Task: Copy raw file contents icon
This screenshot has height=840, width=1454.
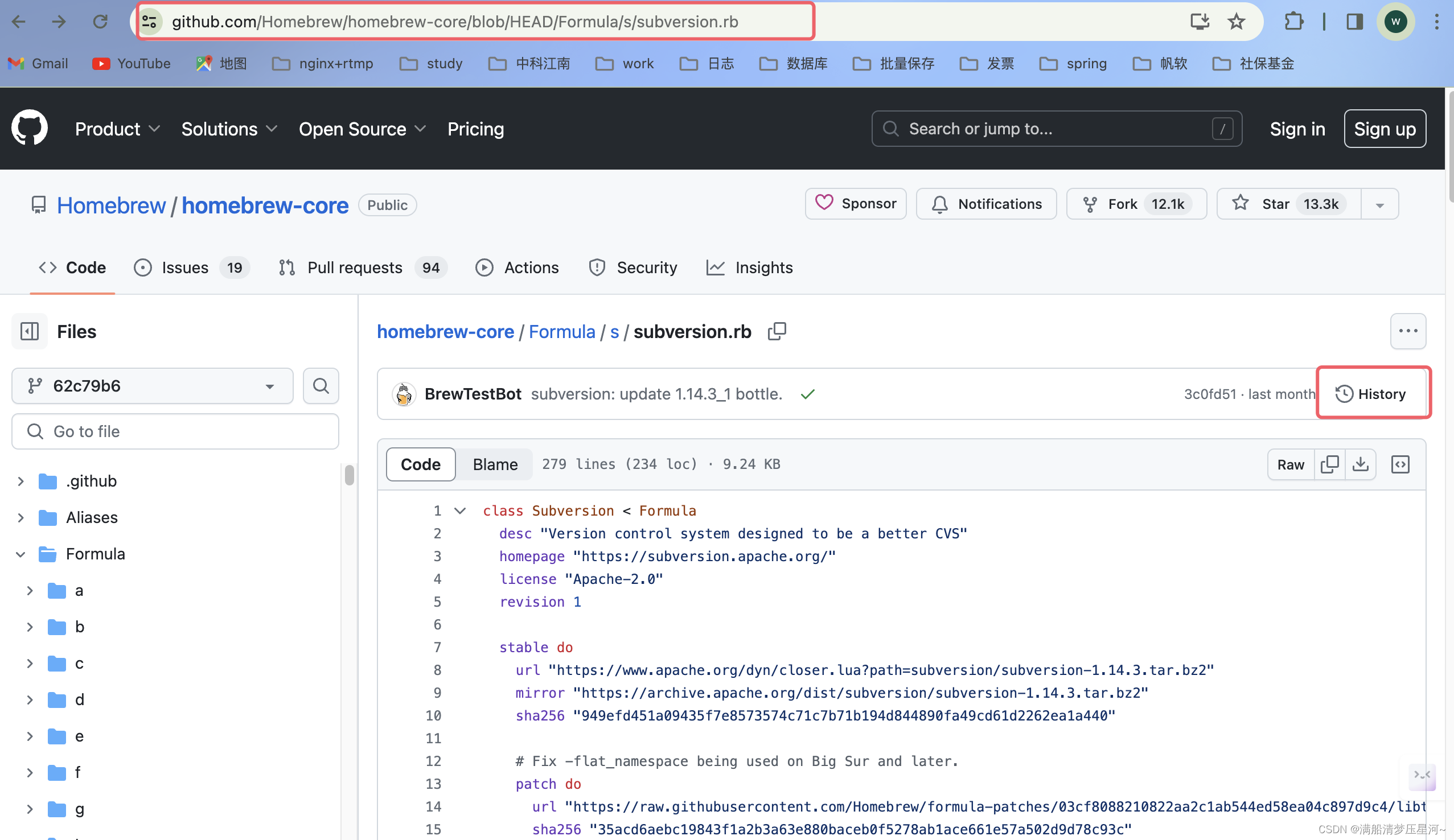Action: click(1329, 464)
